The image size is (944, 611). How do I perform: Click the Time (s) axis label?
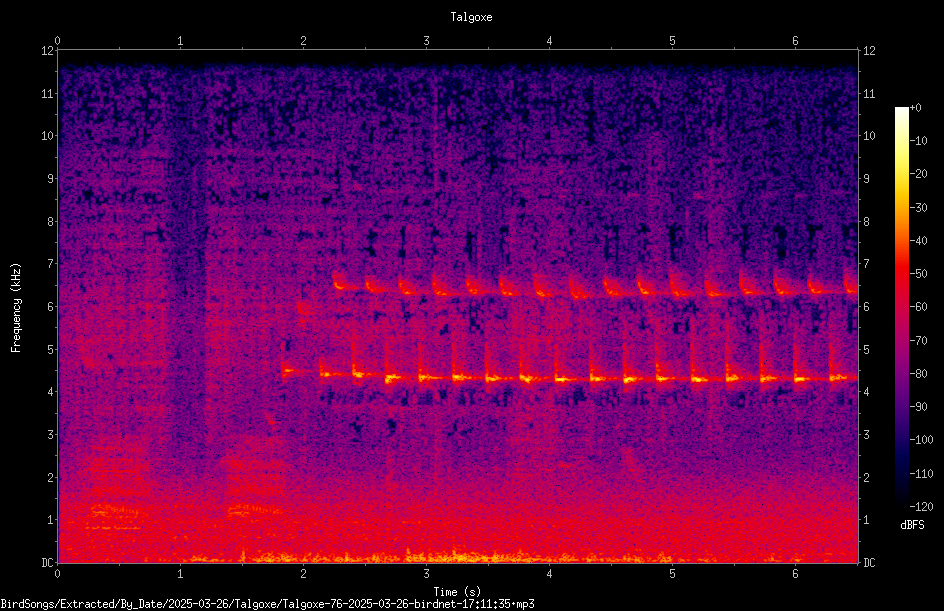[x=457, y=592]
